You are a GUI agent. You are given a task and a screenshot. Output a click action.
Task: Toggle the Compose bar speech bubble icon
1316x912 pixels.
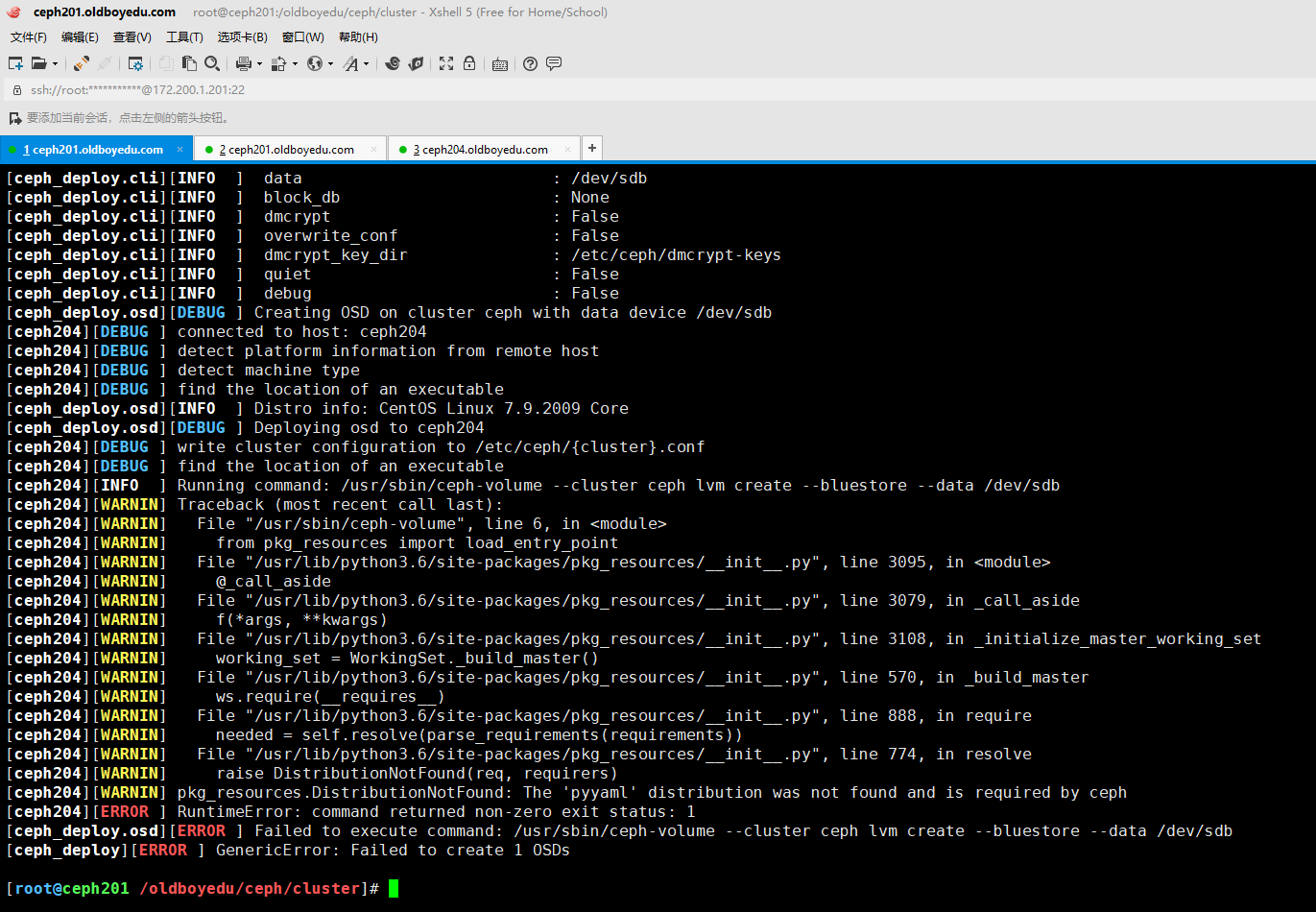coord(554,63)
